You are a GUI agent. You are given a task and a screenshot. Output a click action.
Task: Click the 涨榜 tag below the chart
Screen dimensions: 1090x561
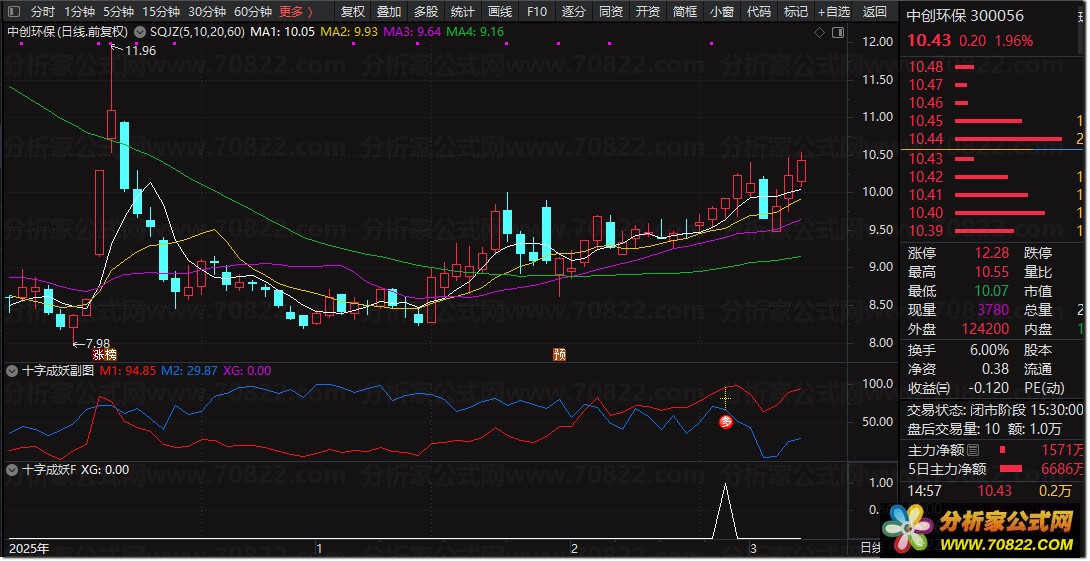pyautogui.click(x=104, y=354)
